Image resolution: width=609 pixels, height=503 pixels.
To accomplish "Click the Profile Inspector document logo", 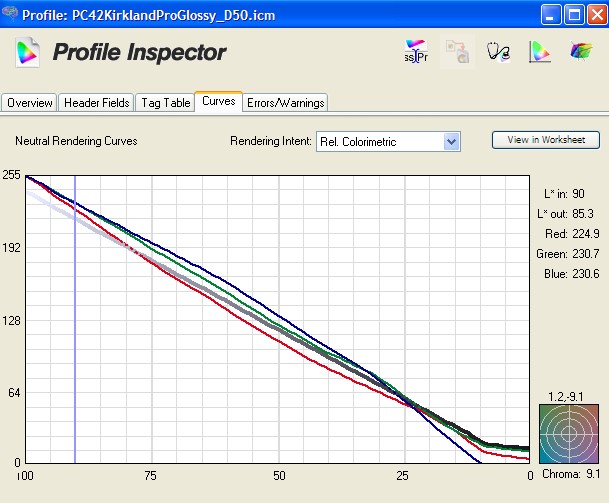I will tap(28, 53).
